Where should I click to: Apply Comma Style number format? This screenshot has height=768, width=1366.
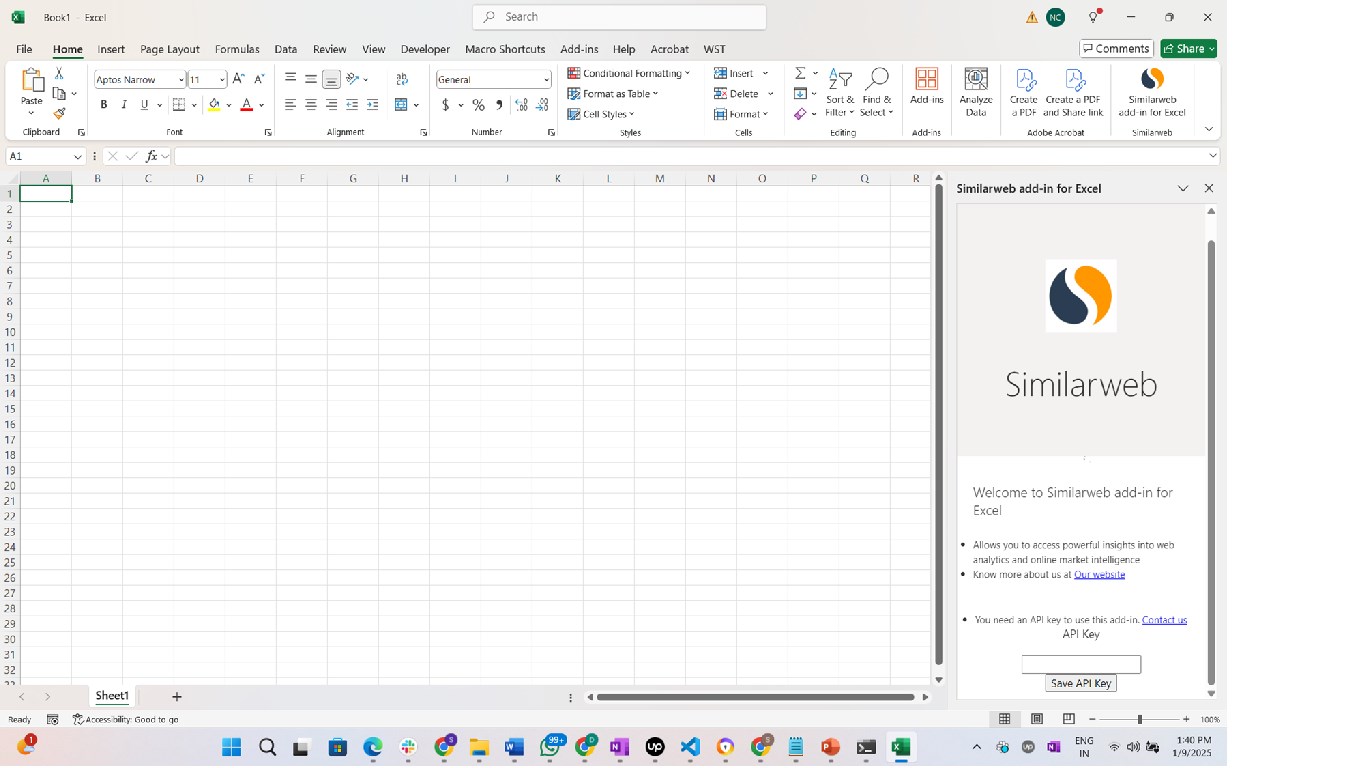(x=499, y=105)
